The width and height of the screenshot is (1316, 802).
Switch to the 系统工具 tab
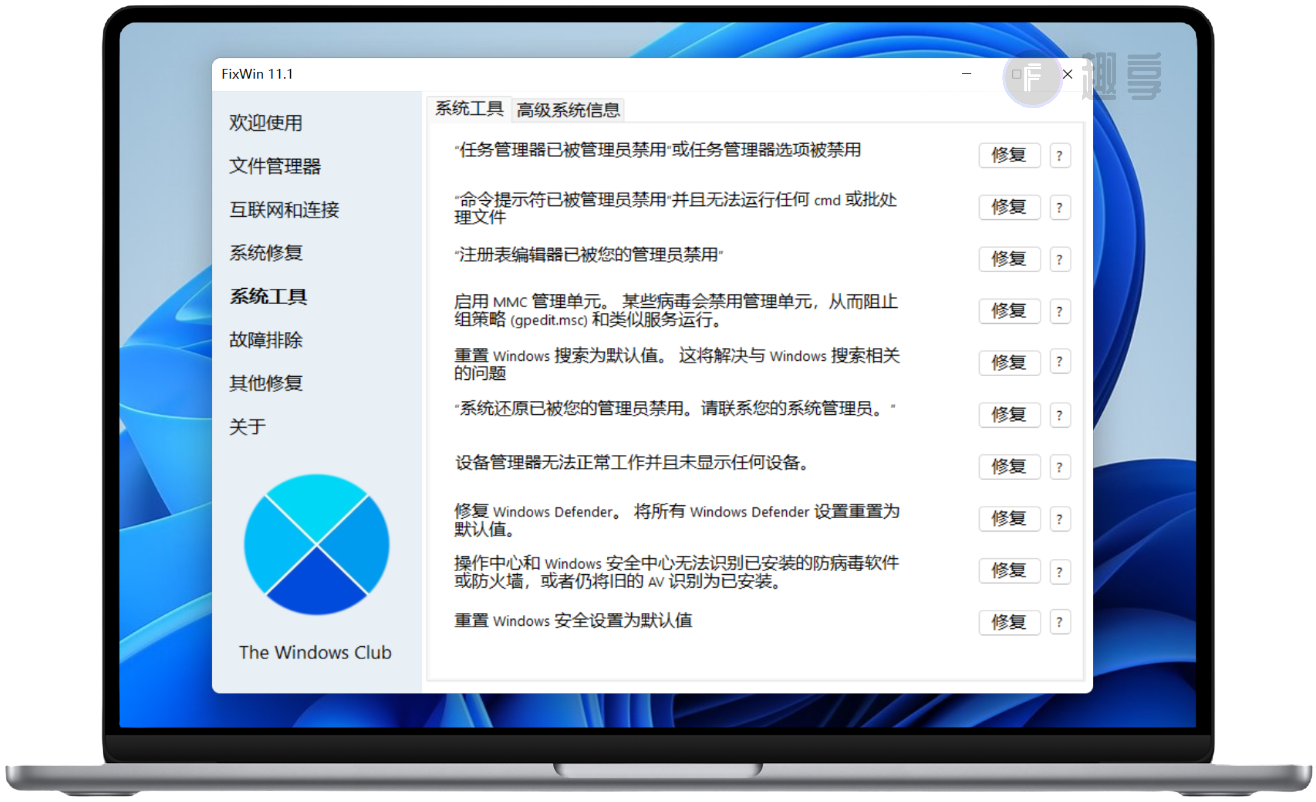coord(469,109)
